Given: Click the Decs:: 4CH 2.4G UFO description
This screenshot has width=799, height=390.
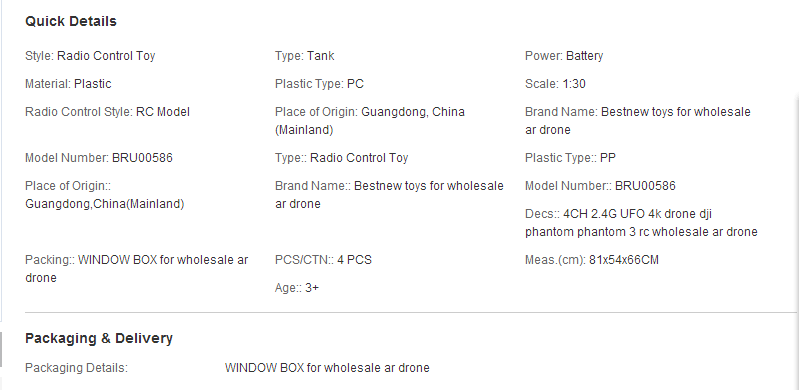Looking at the screenshot, I should [642, 223].
